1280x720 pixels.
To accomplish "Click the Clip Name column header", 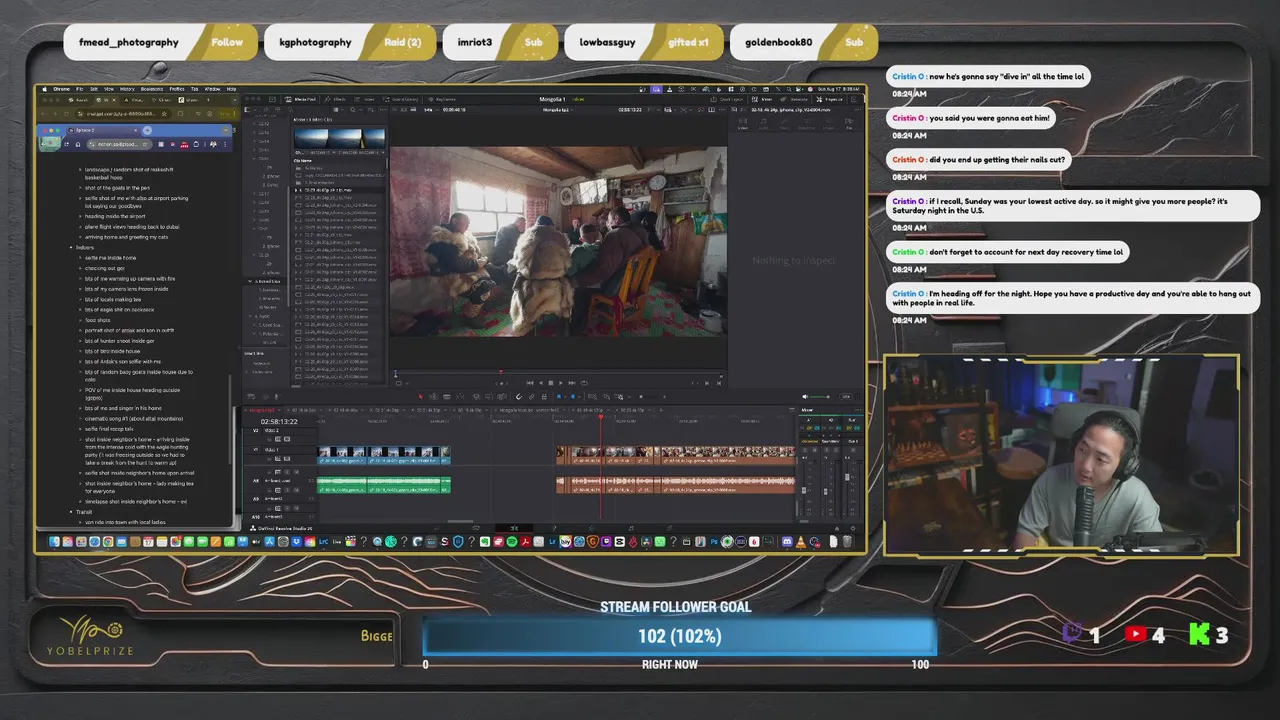I will pyautogui.click(x=302, y=161).
